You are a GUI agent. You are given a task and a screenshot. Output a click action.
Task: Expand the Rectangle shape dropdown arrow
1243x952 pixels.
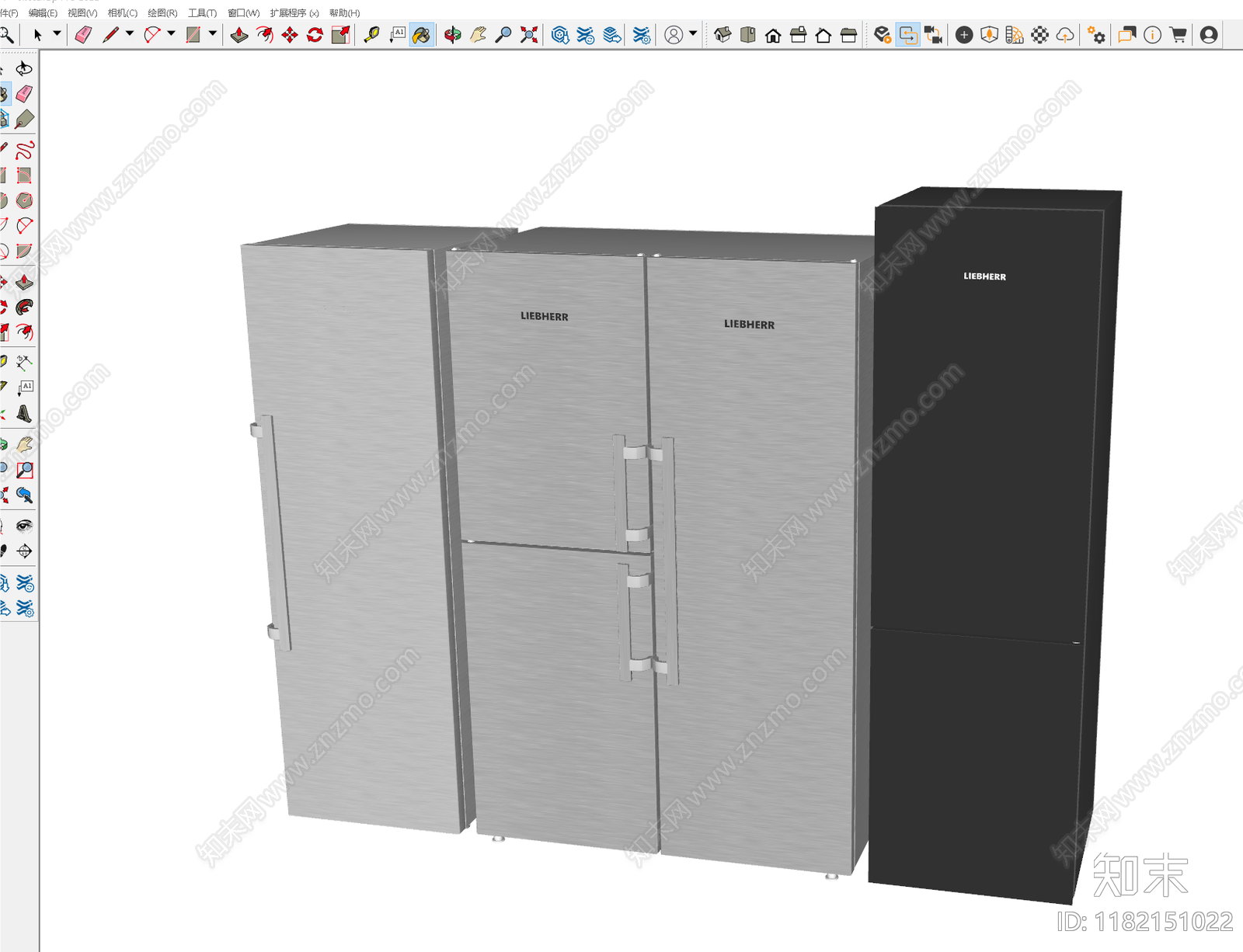point(212,33)
